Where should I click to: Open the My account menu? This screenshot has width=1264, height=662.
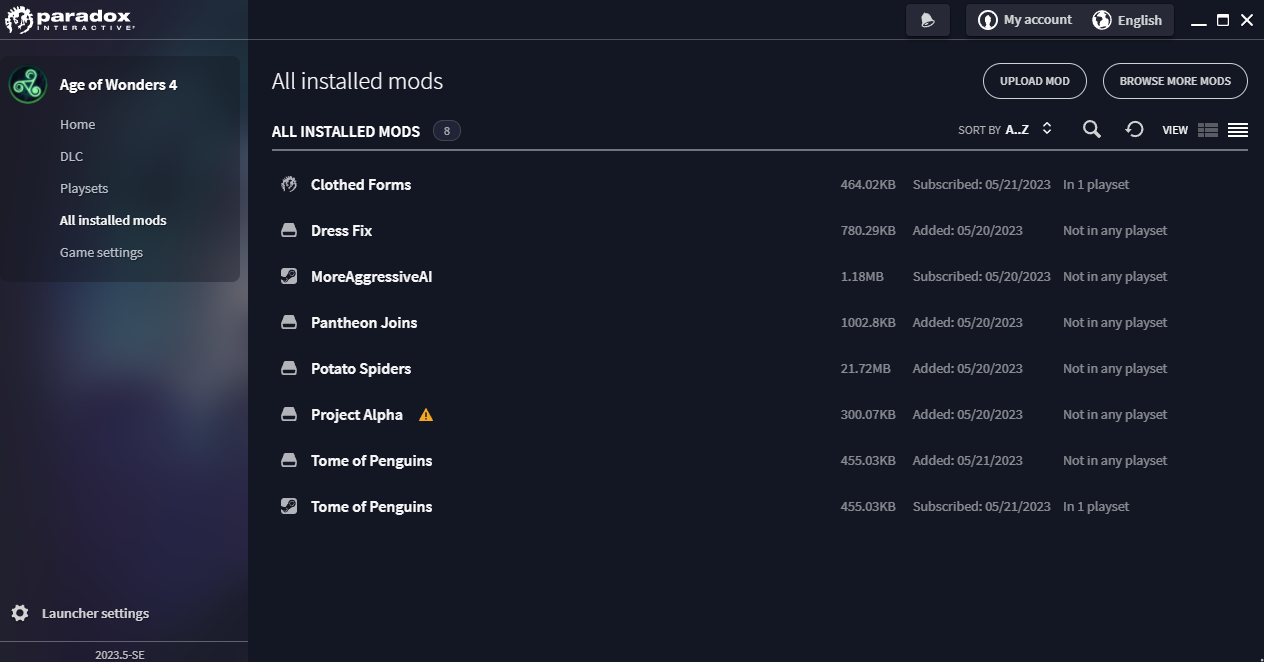1025,20
